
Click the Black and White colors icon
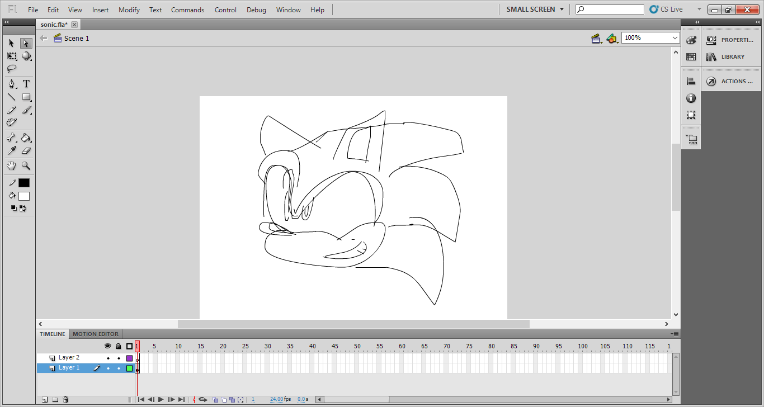point(14,208)
